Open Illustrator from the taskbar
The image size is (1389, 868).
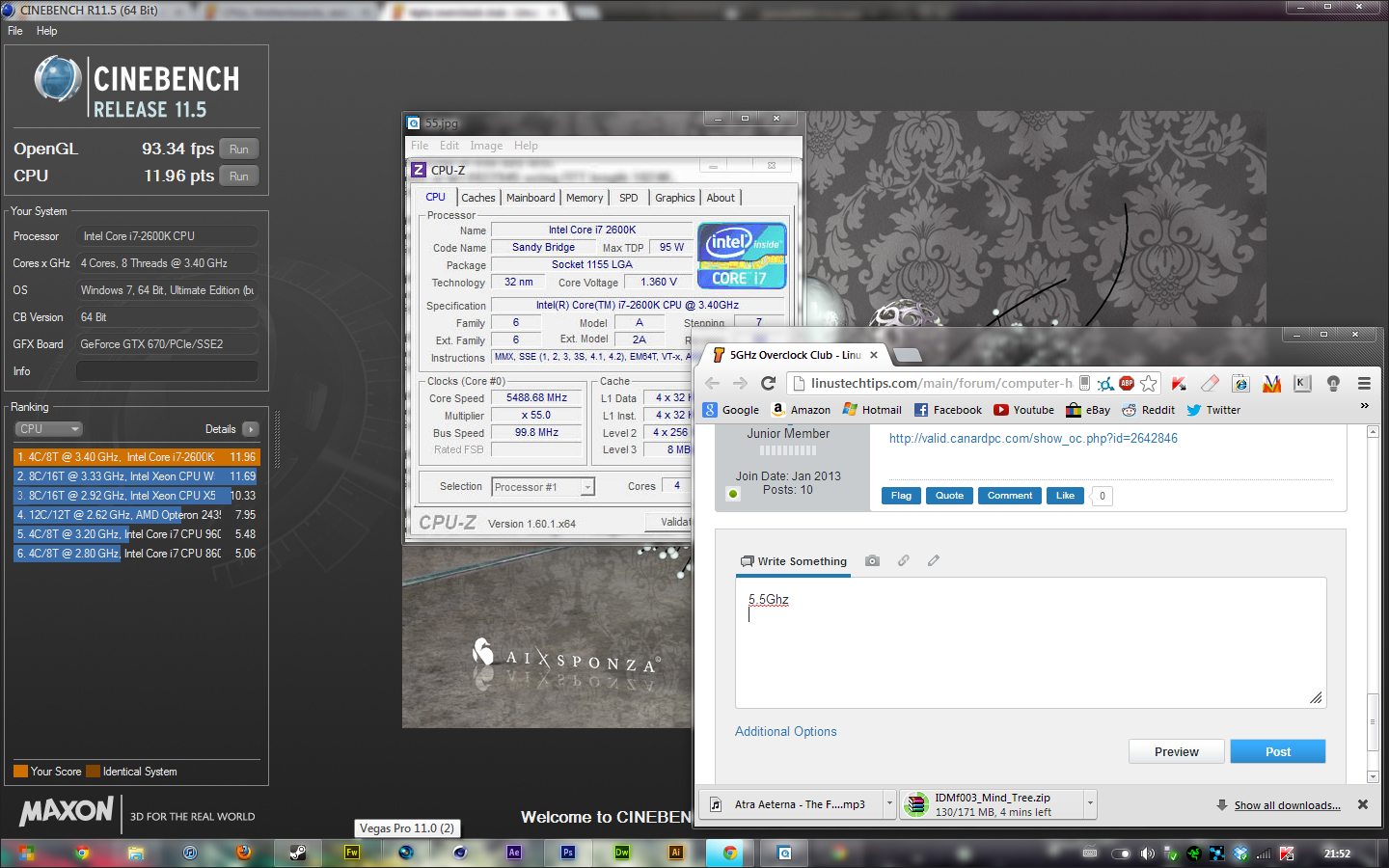tap(676, 853)
